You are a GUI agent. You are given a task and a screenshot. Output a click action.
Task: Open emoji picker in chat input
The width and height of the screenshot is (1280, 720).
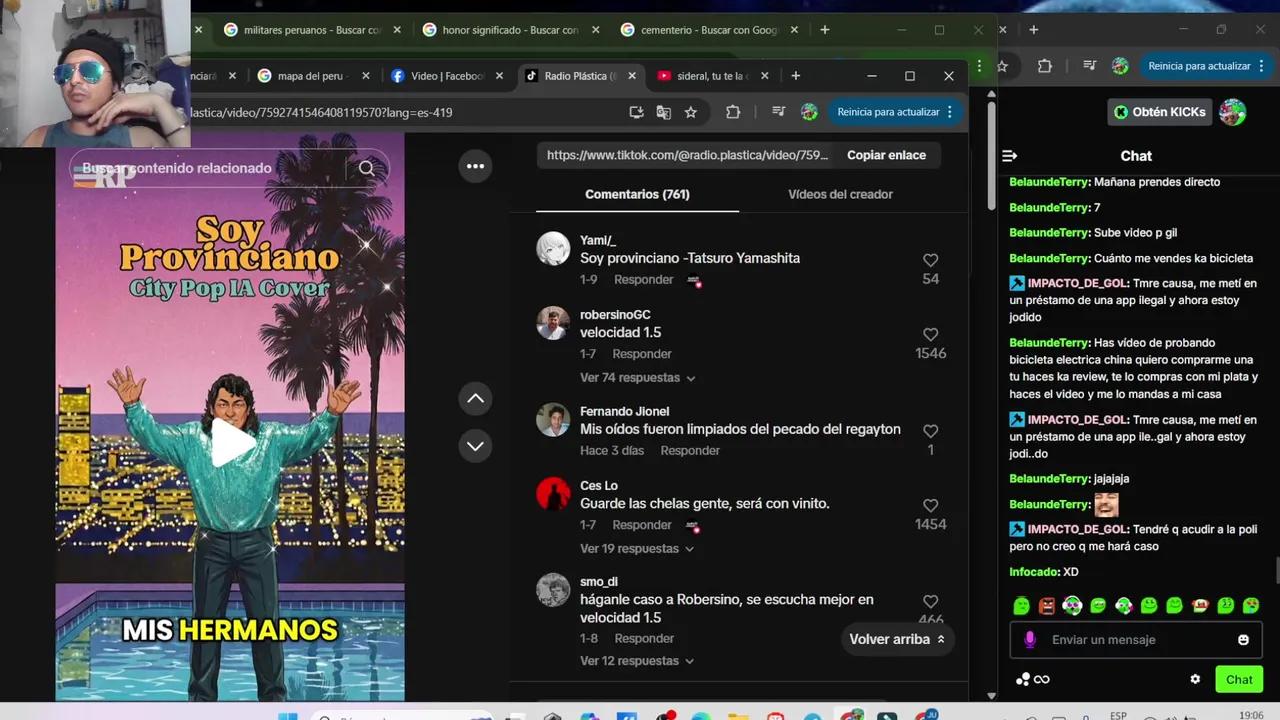point(1244,640)
